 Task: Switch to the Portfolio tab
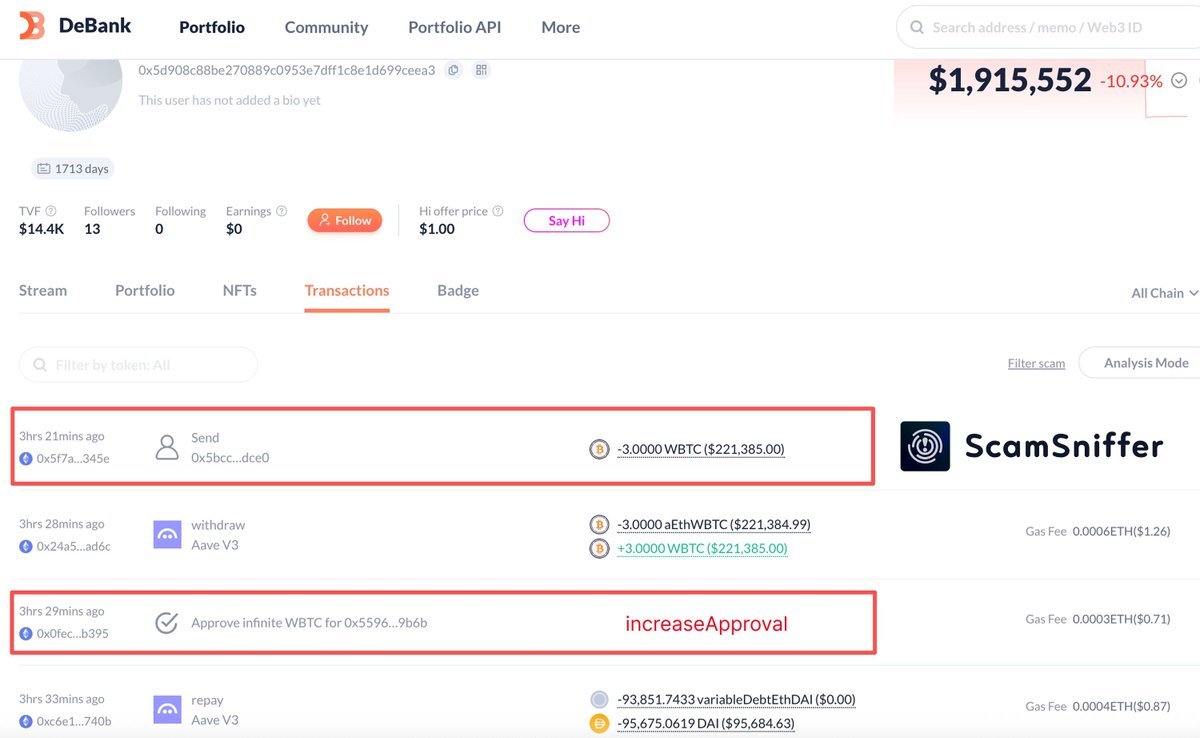(x=145, y=290)
